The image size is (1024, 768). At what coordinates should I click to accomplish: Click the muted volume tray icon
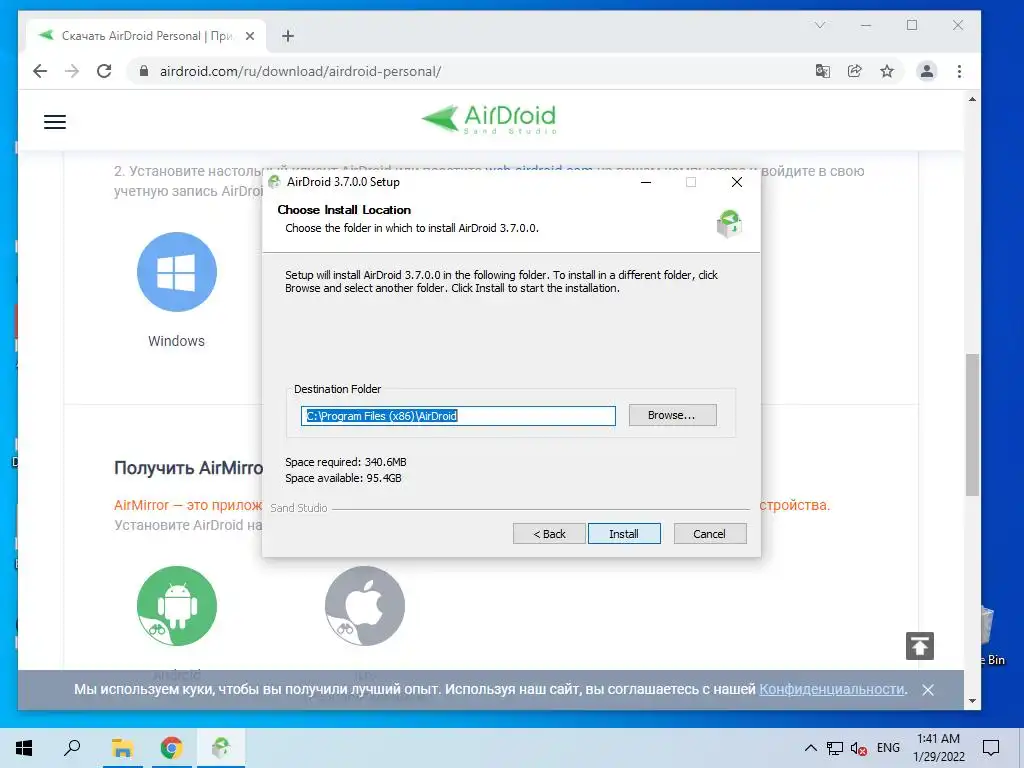859,748
